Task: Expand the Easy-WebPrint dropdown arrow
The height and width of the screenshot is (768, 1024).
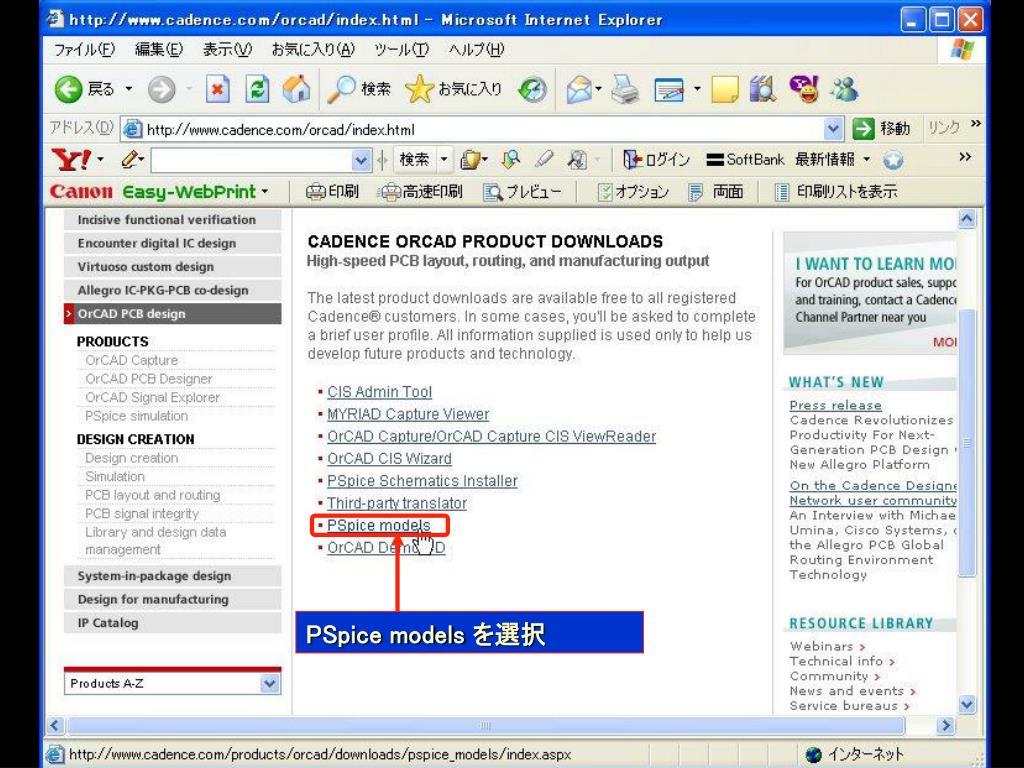Action: coord(265,192)
